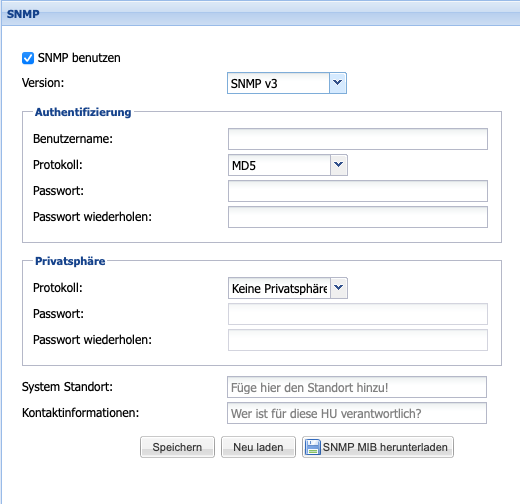
Task: Click the System Standort input field
Action: coord(357,387)
